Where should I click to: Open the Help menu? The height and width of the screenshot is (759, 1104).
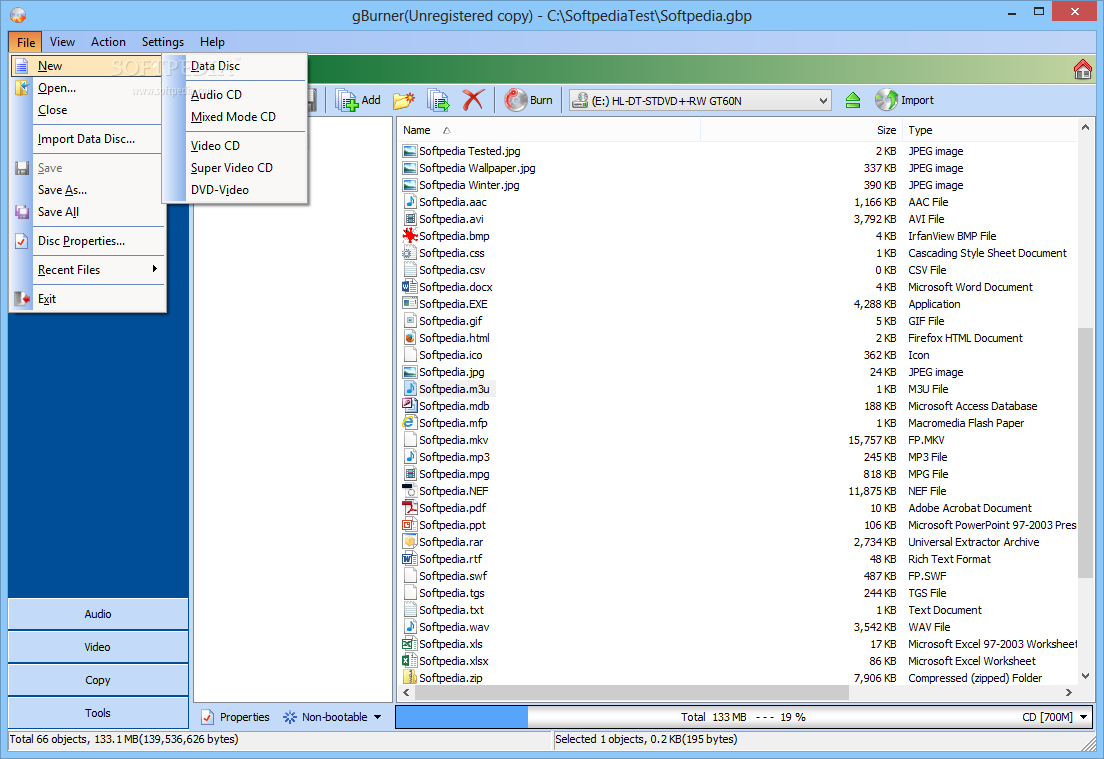(x=212, y=42)
